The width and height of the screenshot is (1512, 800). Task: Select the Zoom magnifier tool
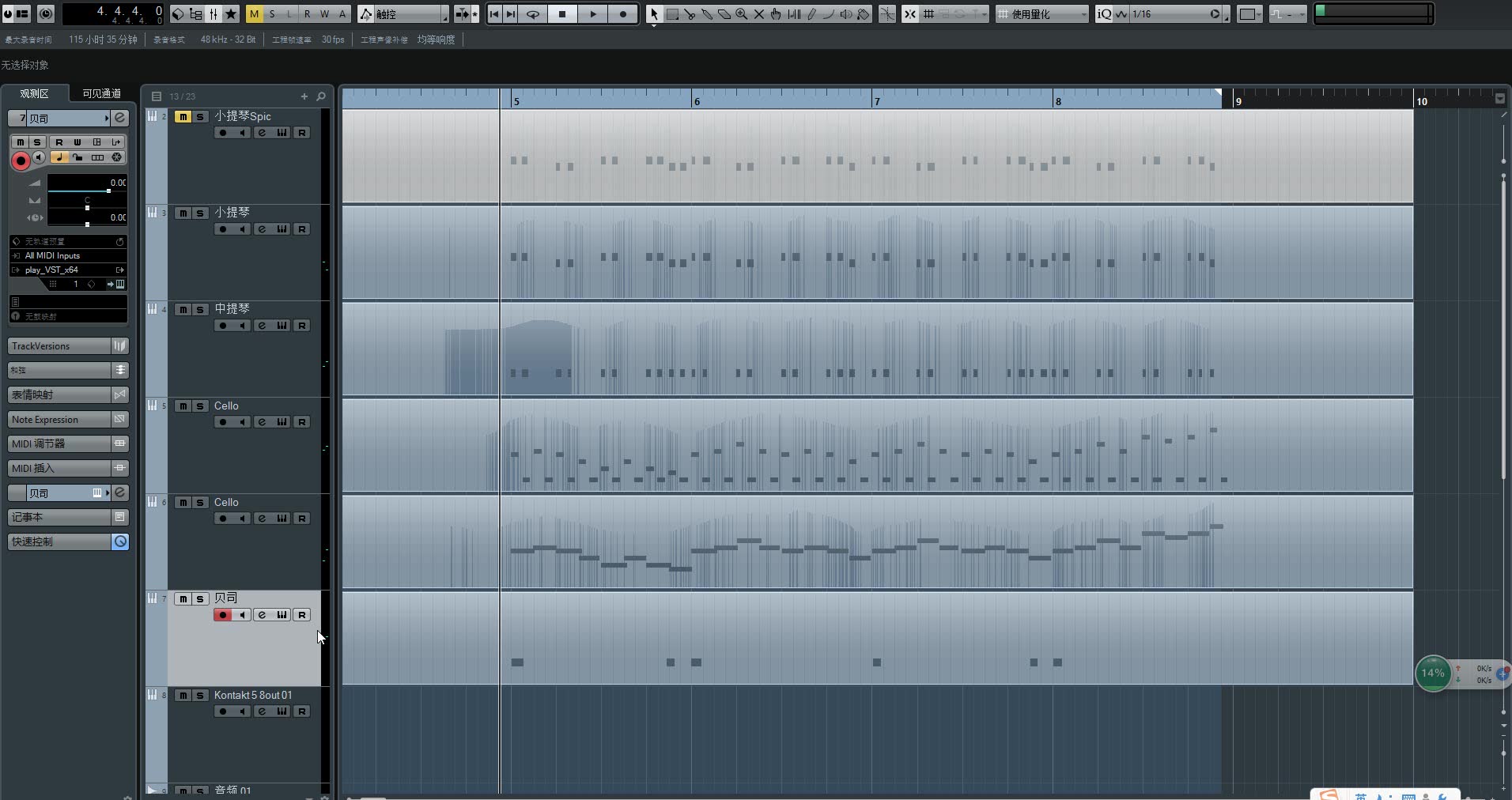click(x=742, y=14)
